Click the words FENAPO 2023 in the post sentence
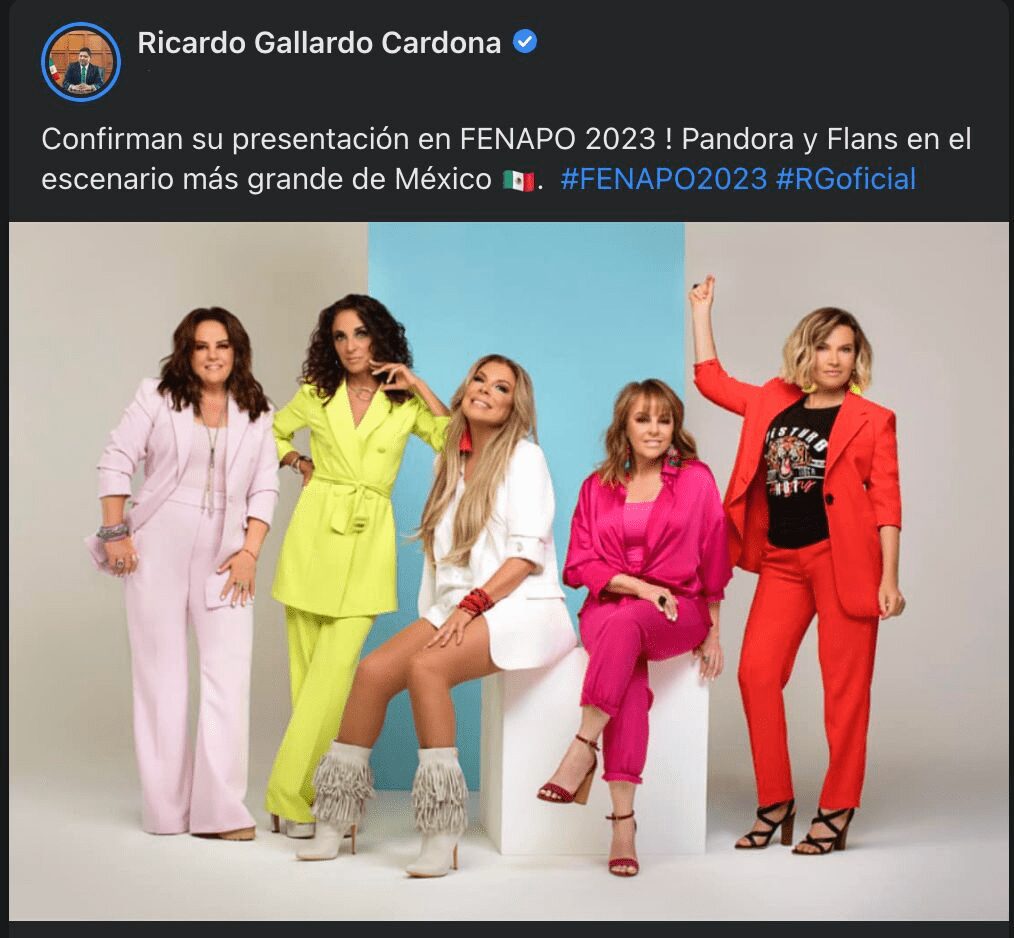Image resolution: width=1014 pixels, height=938 pixels. coord(558,139)
